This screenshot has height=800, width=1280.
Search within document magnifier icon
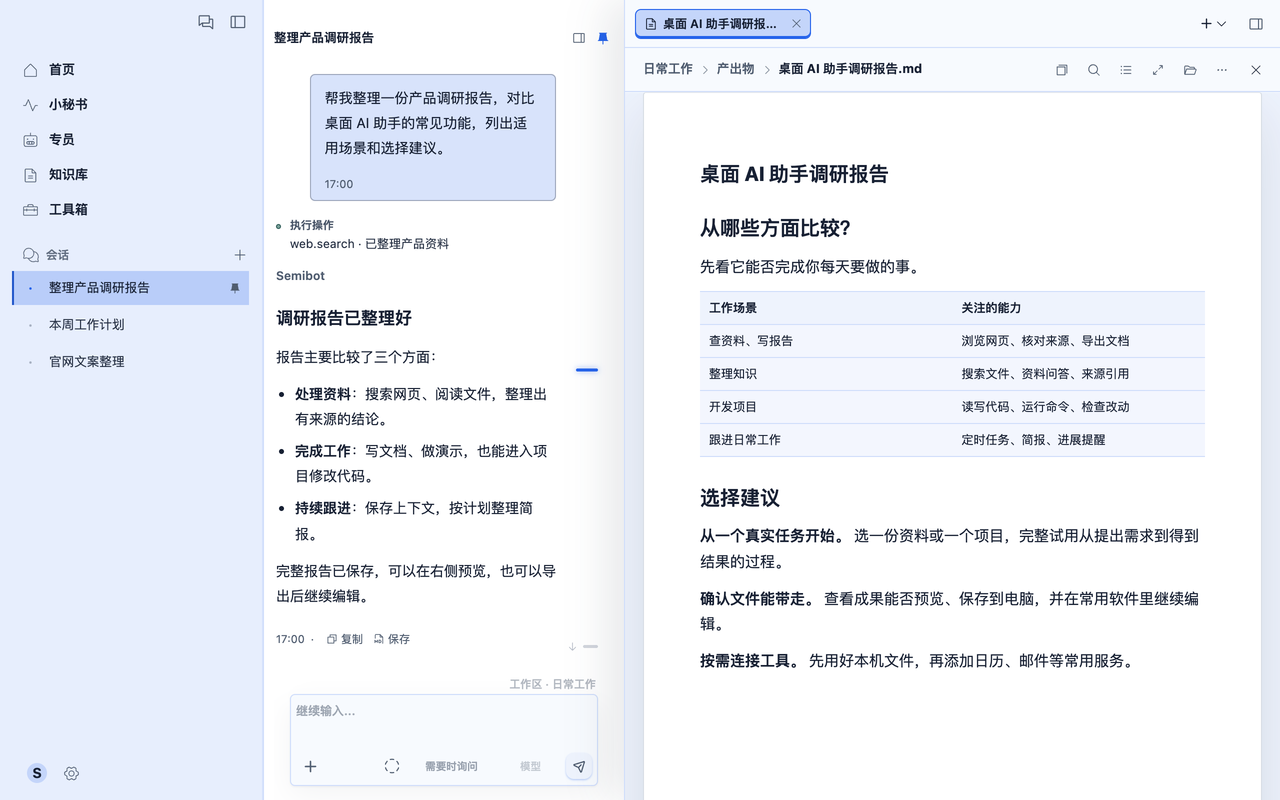tap(1094, 70)
